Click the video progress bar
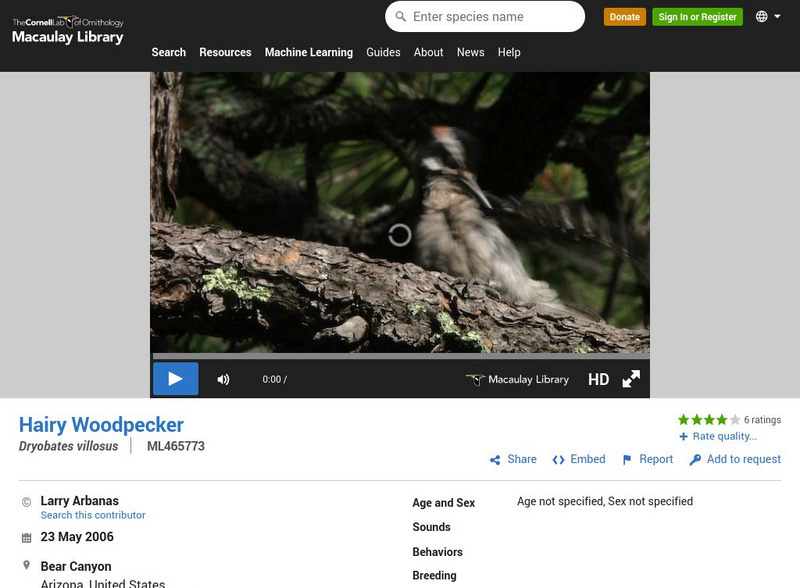The width and height of the screenshot is (800, 588). click(x=401, y=356)
